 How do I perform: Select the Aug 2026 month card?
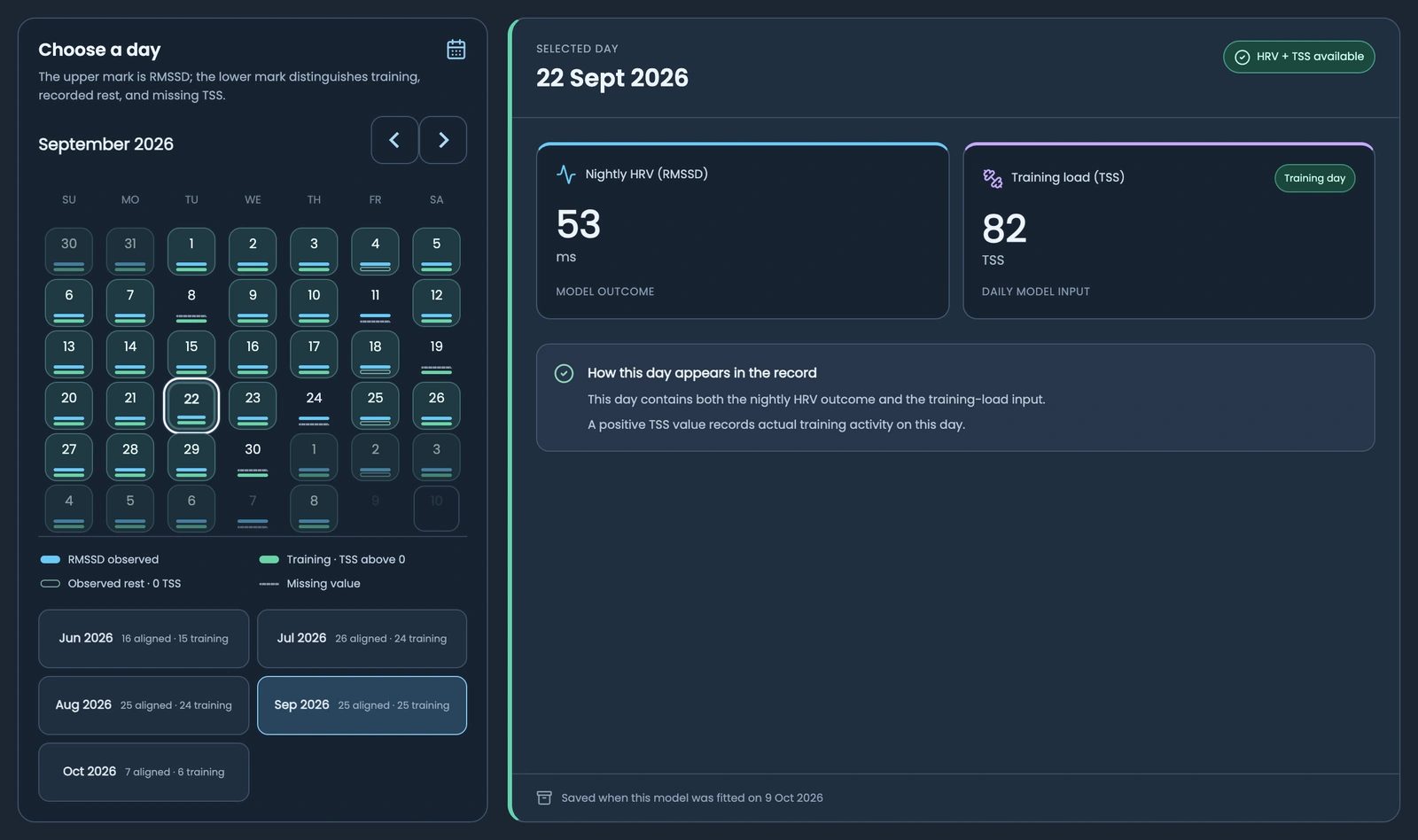tap(144, 705)
